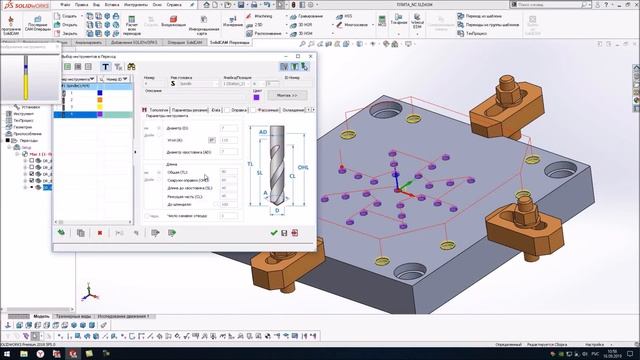Open the Инструменты menu
Image resolution: width=640 pixels, height=360 pixels.
pos(136,5)
